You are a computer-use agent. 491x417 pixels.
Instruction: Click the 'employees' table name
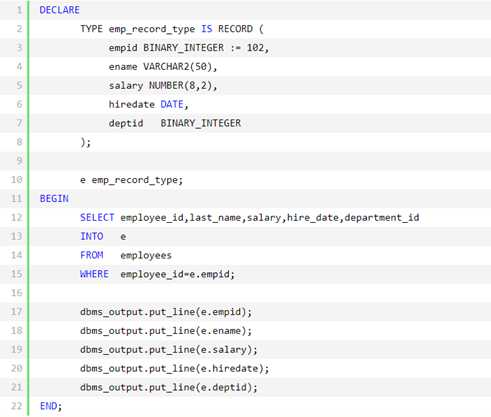click(x=146, y=256)
